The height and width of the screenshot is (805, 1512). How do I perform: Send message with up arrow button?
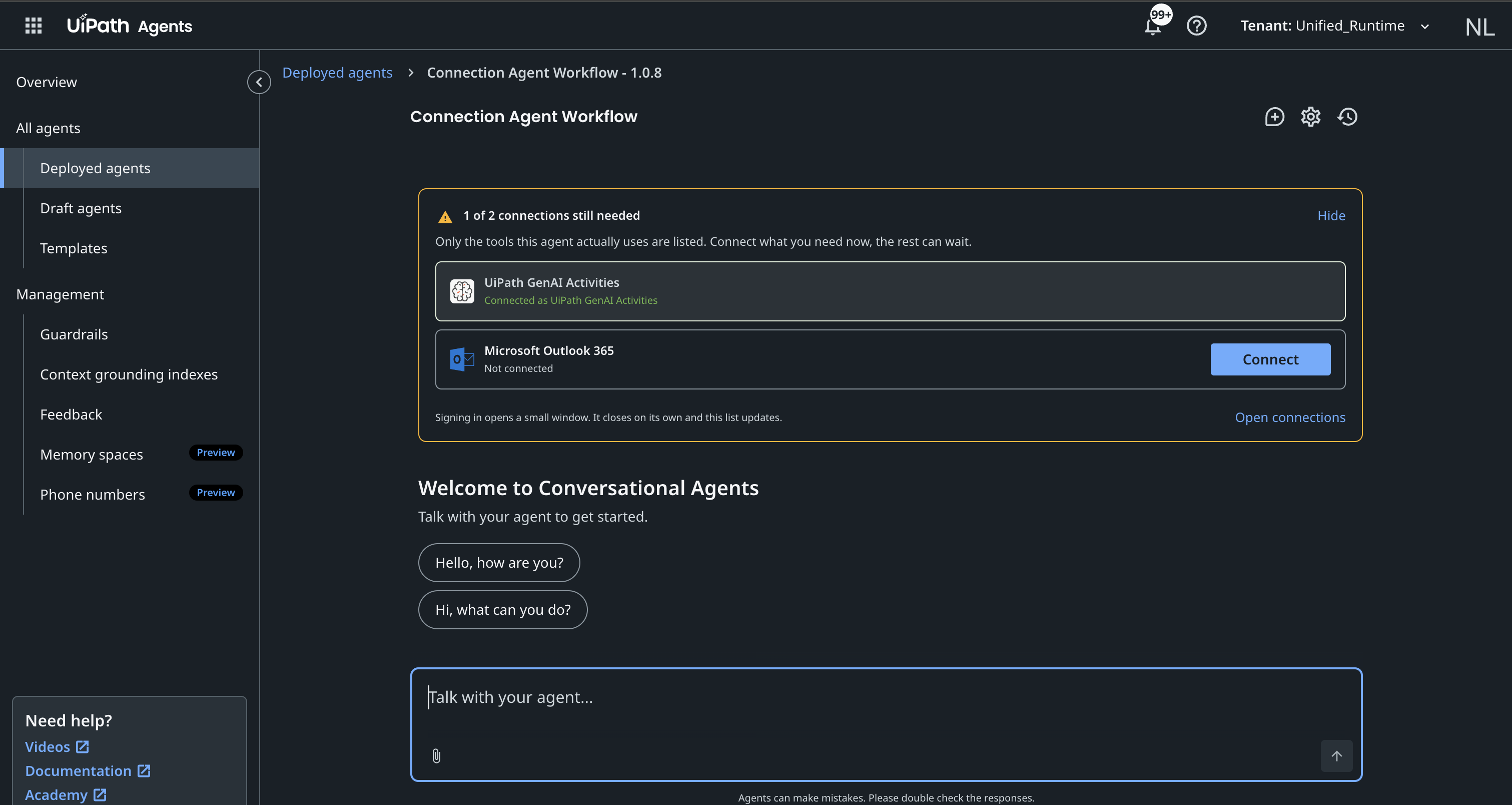[x=1336, y=755]
